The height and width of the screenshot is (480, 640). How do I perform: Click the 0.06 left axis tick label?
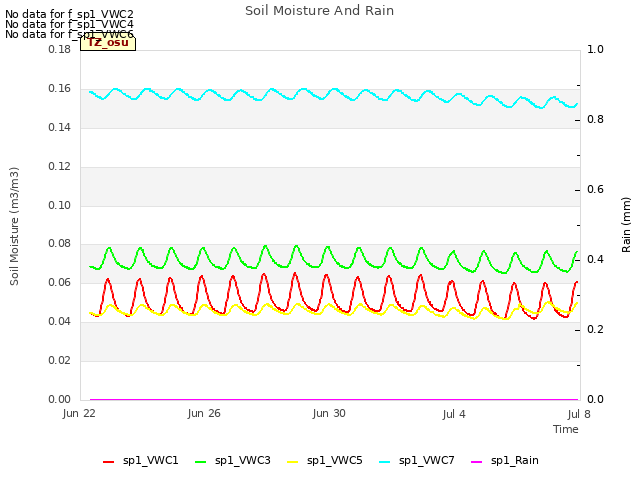[60, 282]
